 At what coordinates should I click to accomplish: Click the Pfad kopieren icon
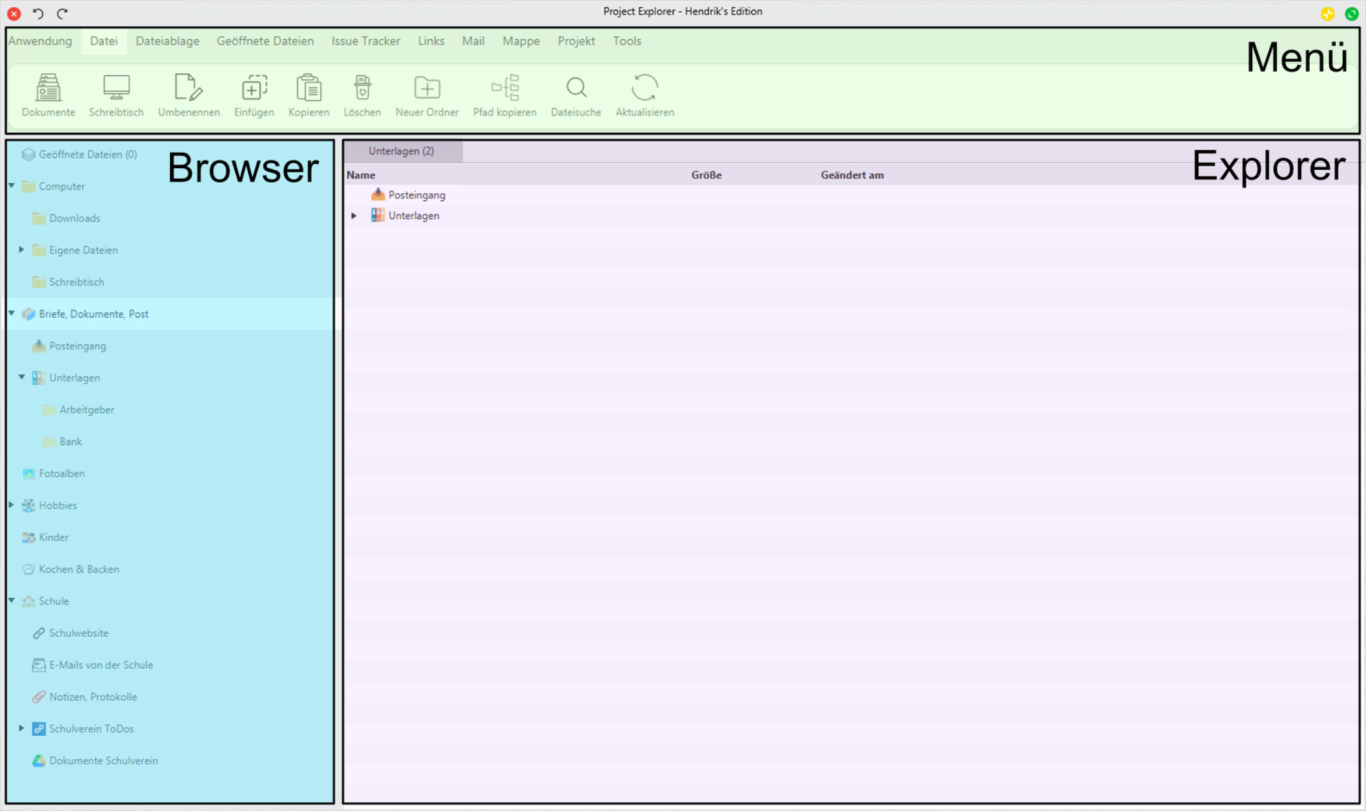[504, 95]
